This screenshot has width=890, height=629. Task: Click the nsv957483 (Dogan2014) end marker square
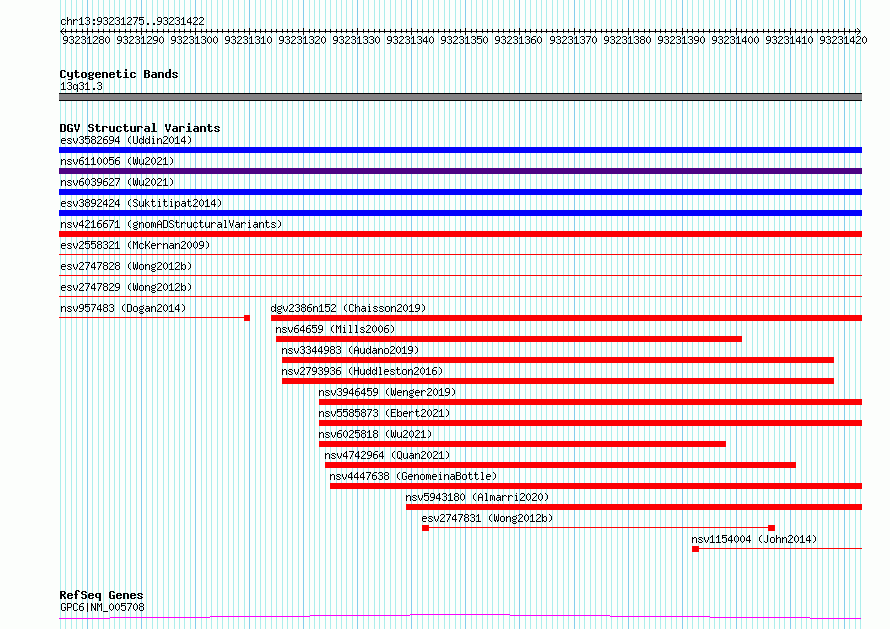coord(247,318)
